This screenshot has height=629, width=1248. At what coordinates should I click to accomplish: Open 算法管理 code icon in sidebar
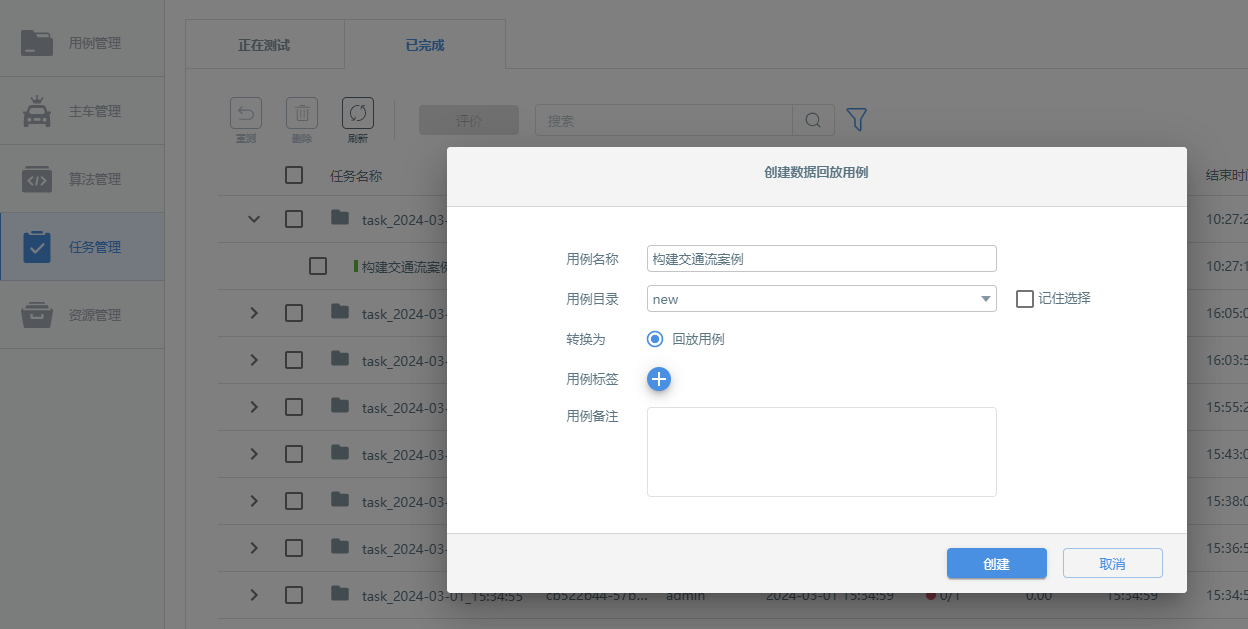tap(37, 179)
